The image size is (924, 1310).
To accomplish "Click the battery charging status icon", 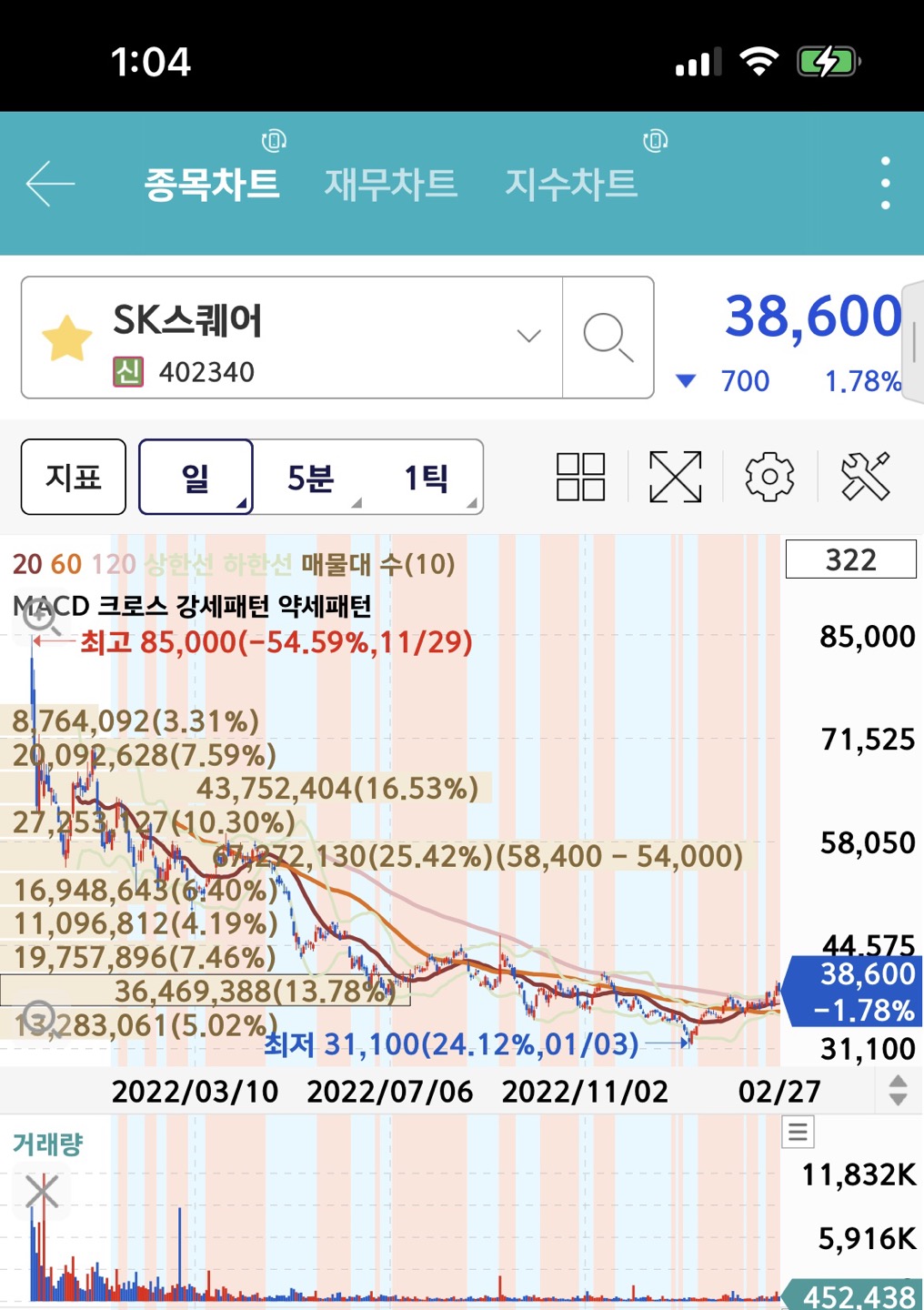I will tap(828, 62).
